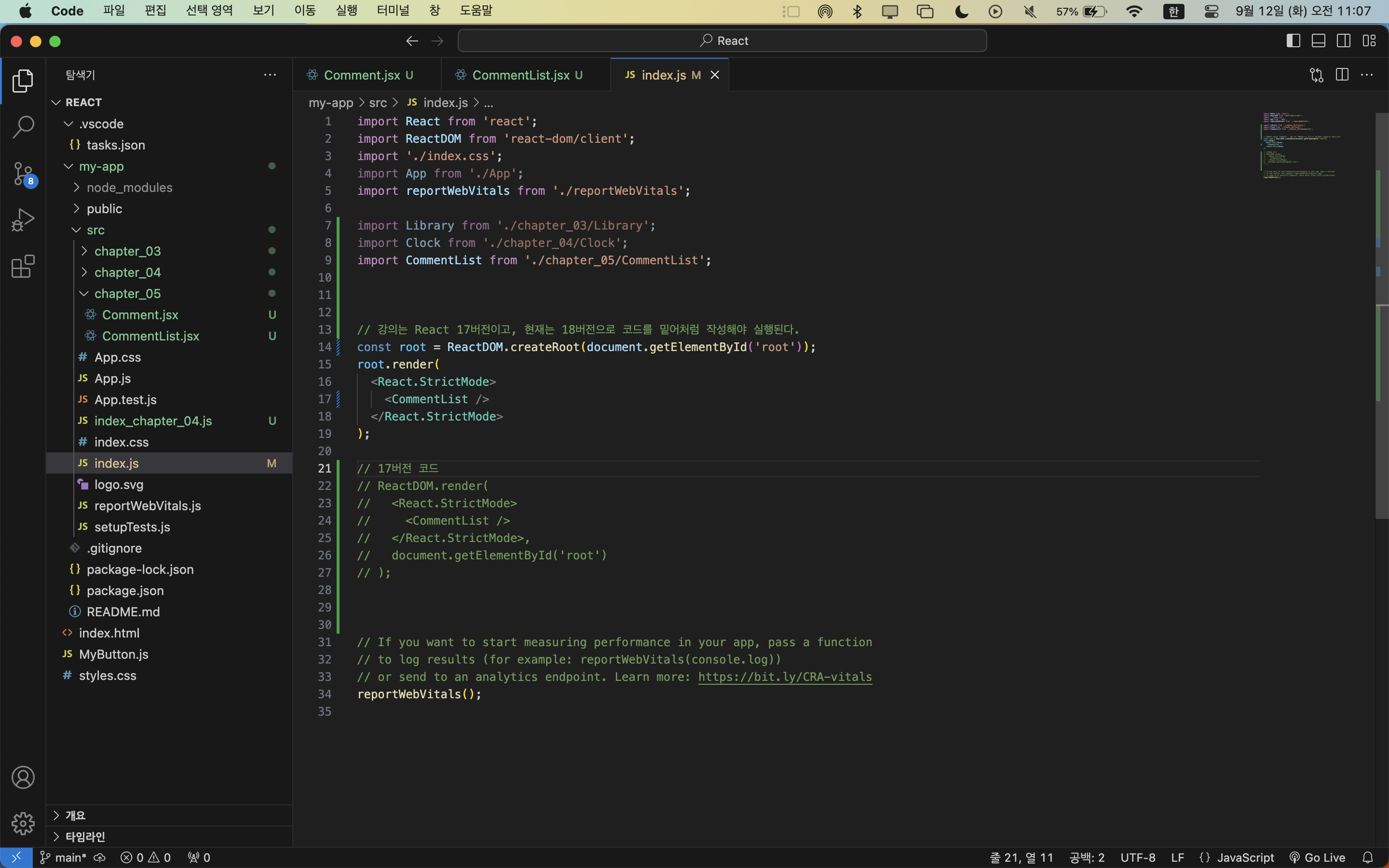Open Run and Debug view
The width and height of the screenshot is (1389, 868).
click(23, 220)
